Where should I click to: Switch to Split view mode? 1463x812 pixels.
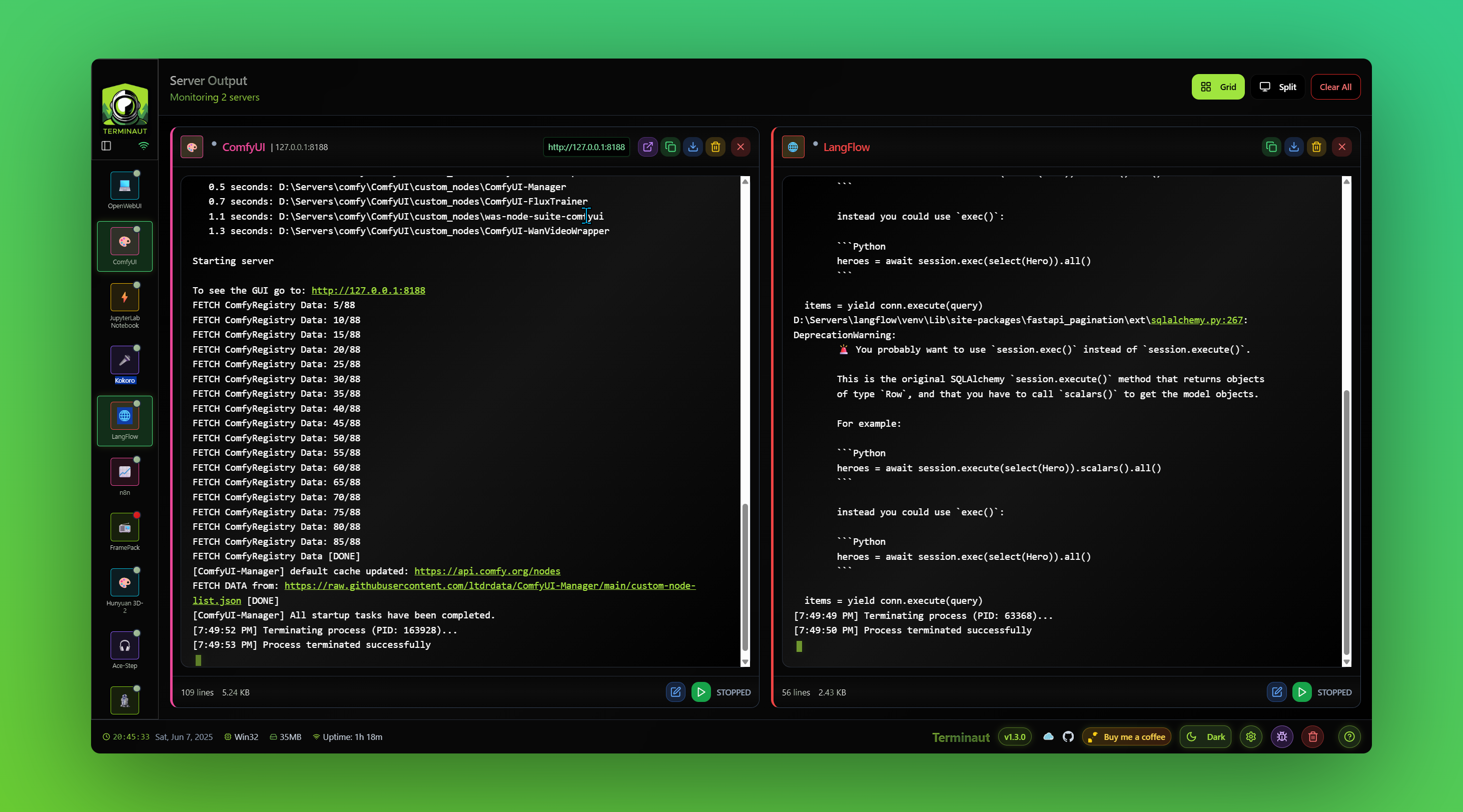click(x=1278, y=87)
